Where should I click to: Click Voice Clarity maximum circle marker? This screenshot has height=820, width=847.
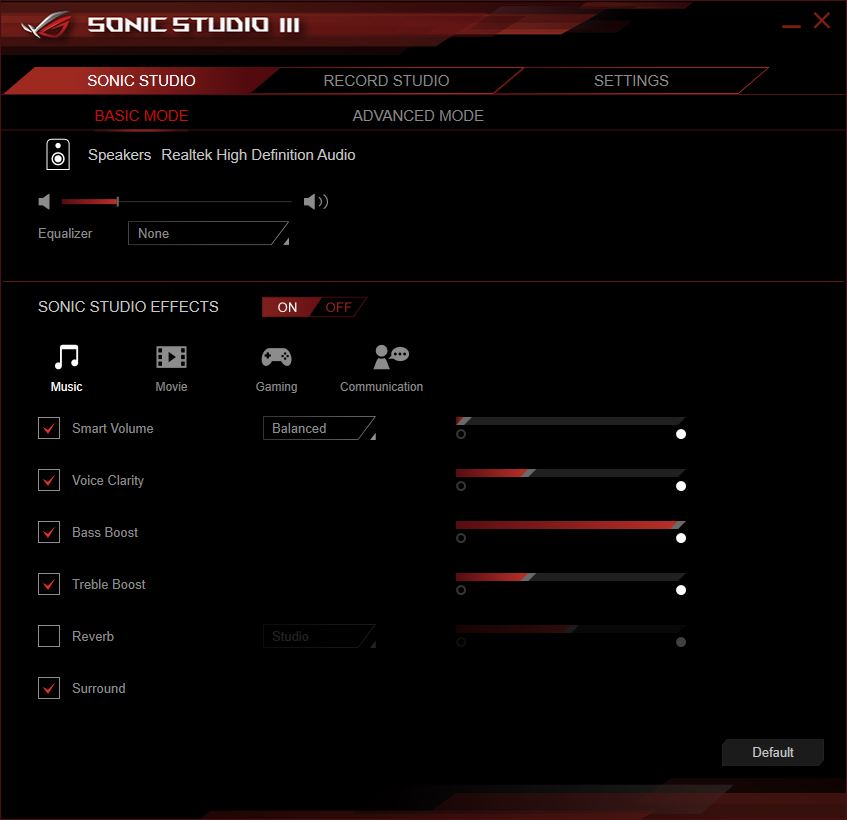pos(681,486)
